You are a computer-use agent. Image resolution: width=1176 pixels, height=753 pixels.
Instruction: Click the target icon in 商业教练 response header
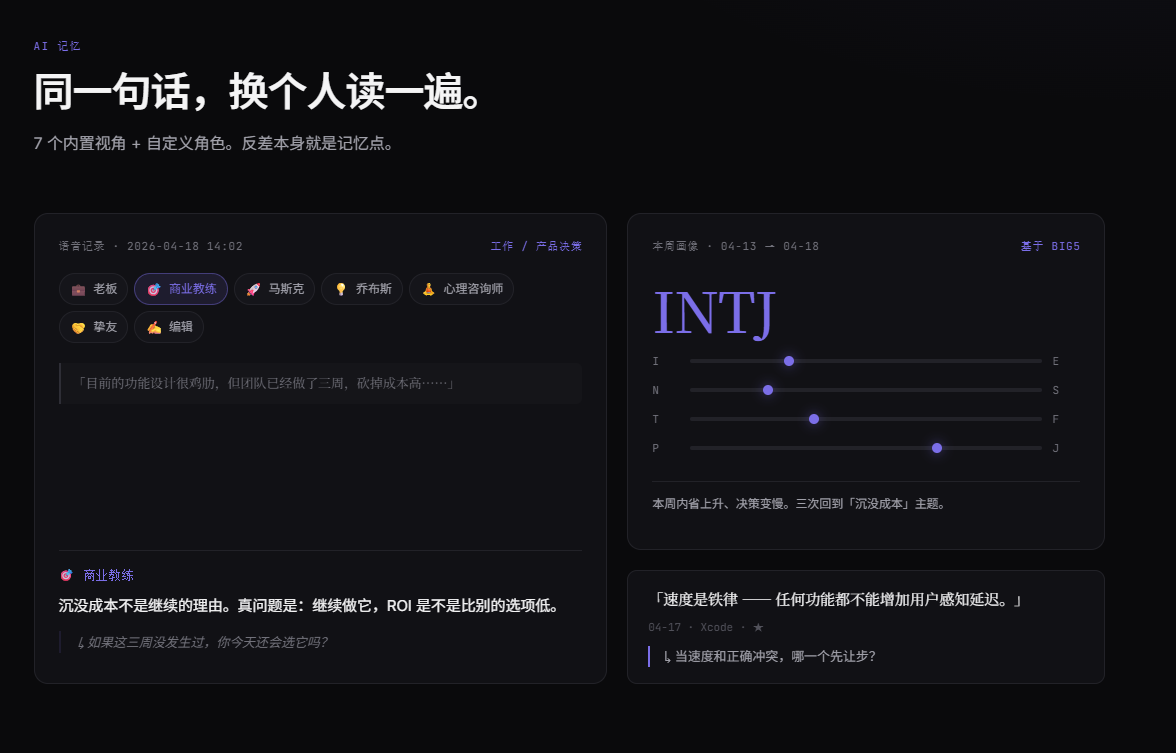66,575
